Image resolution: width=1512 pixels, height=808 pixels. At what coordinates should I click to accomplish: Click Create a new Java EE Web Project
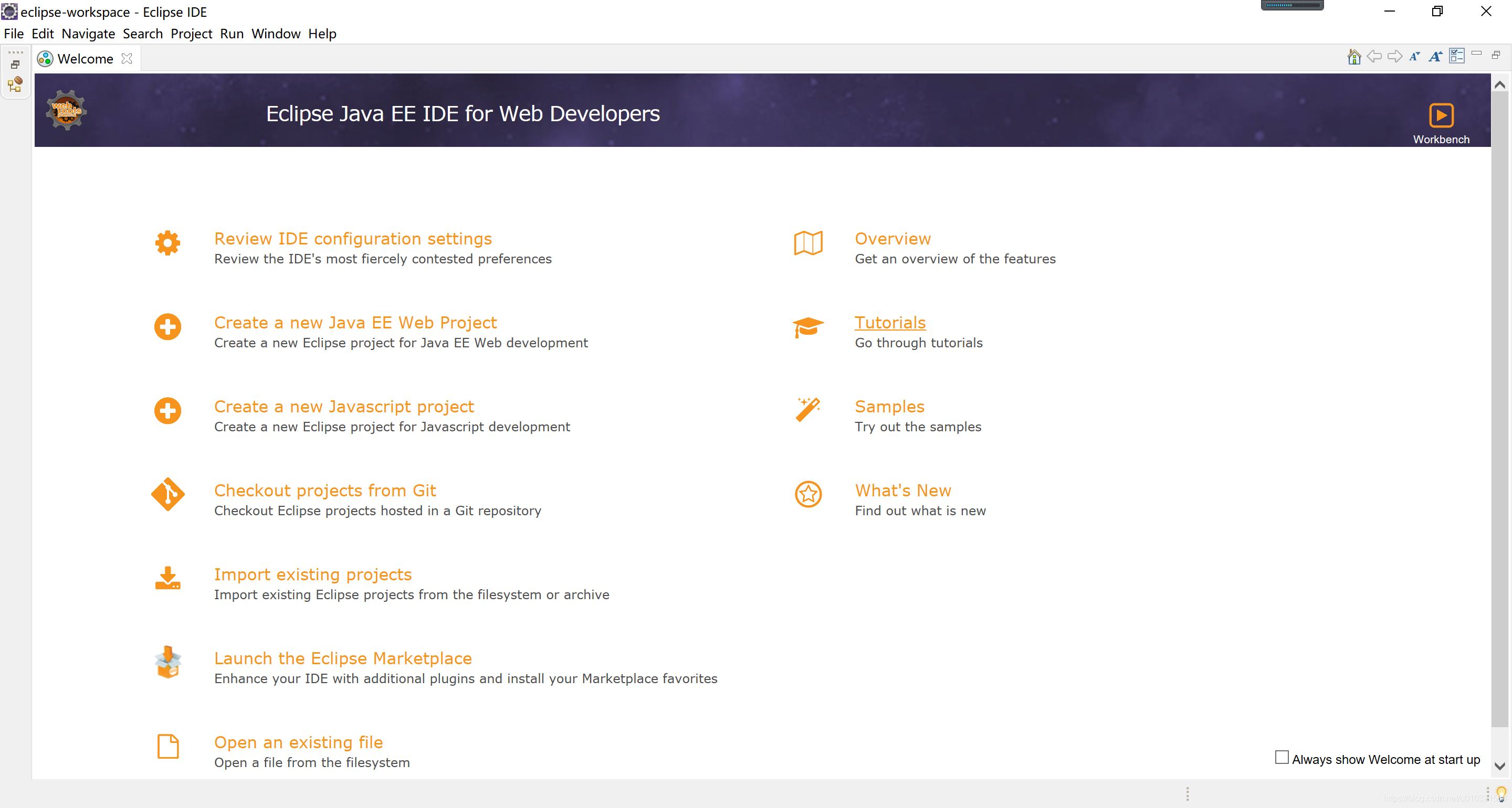coord(355,322)
